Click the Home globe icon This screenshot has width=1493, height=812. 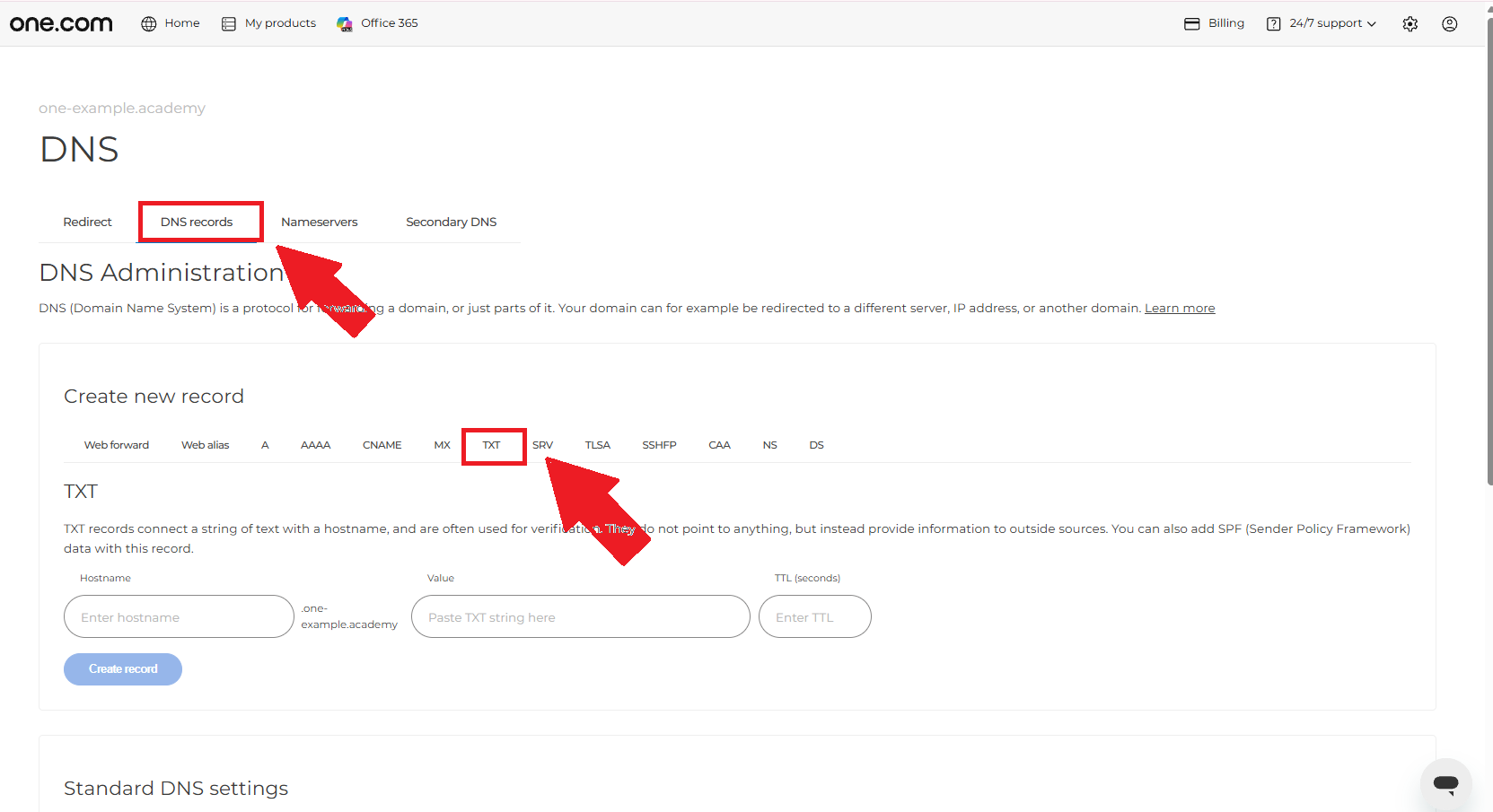[x=149, y=23]
